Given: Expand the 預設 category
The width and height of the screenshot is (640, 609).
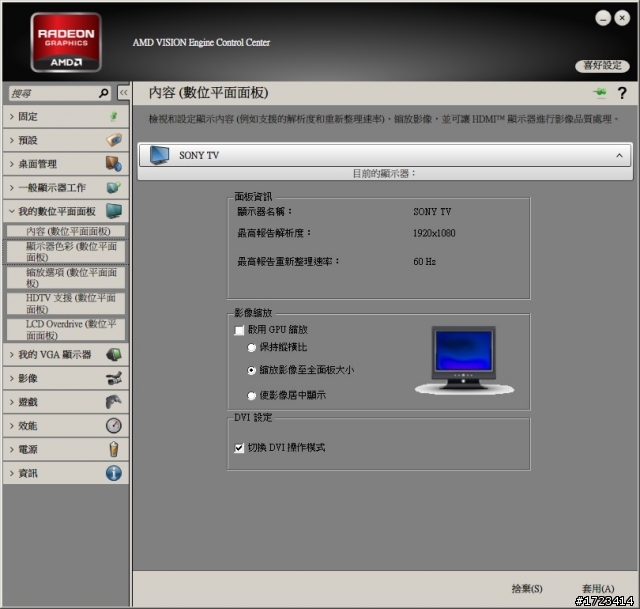Looking at the screenshot, I should click(x=11, y=140).
